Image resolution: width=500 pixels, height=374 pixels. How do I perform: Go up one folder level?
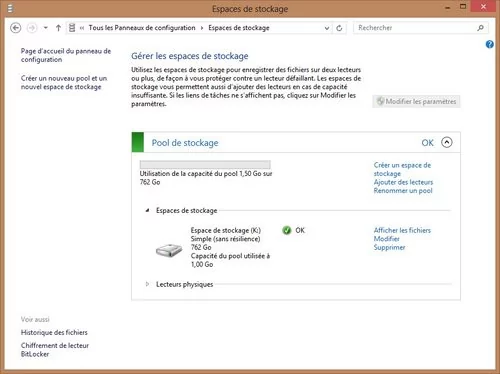click(x=58, y=28)
